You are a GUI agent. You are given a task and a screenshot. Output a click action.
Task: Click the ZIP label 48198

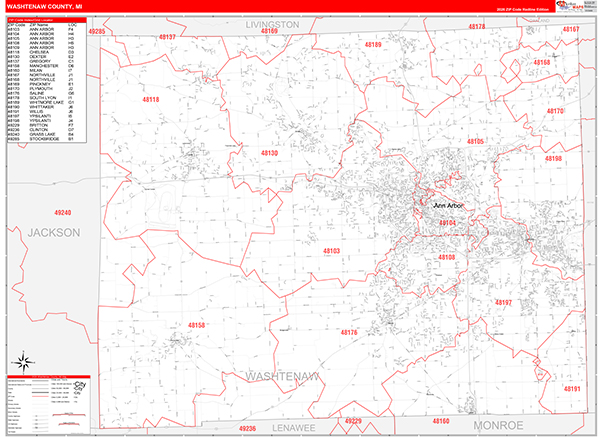pyautogui.click(x=553, y=158)
